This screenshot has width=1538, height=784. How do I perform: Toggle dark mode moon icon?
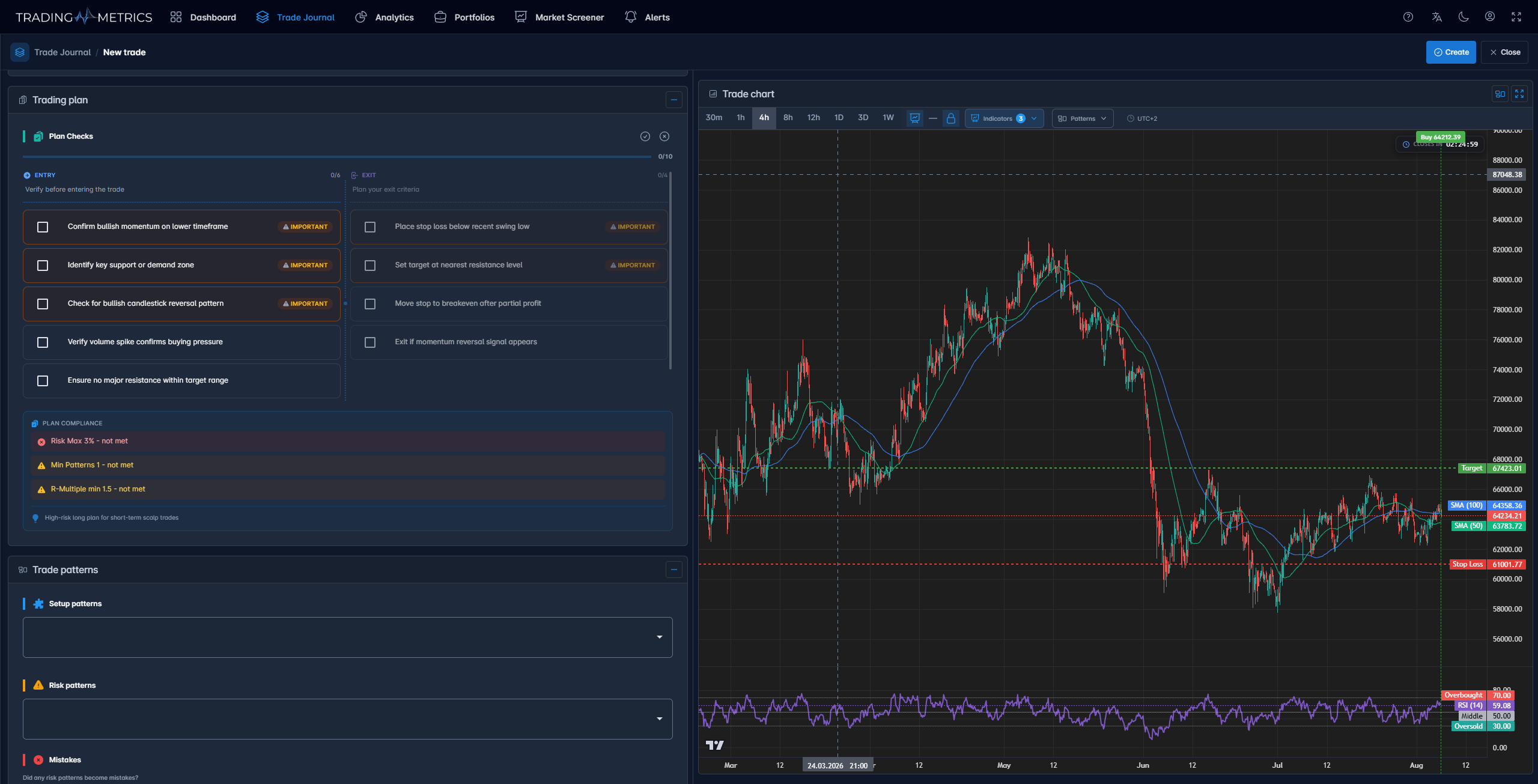tap(1464, 17)
